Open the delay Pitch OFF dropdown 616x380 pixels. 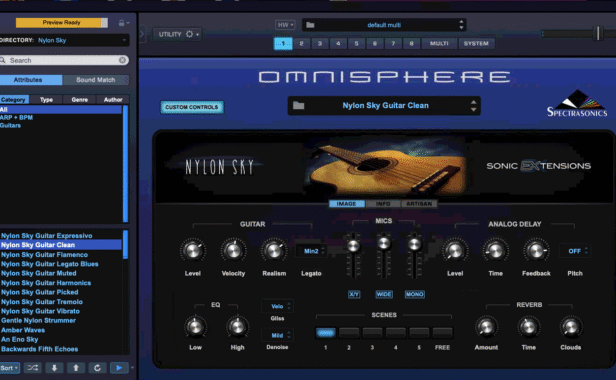tap(575, 251)
